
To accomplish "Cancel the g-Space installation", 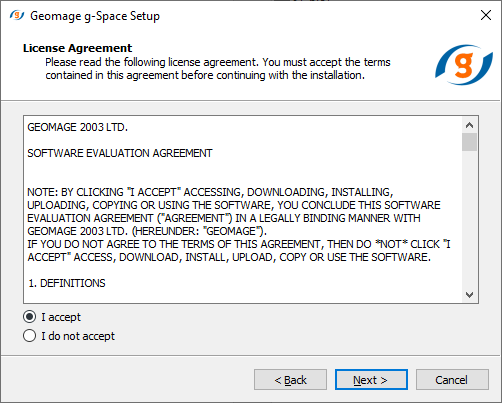I will (x=452, y=380).
